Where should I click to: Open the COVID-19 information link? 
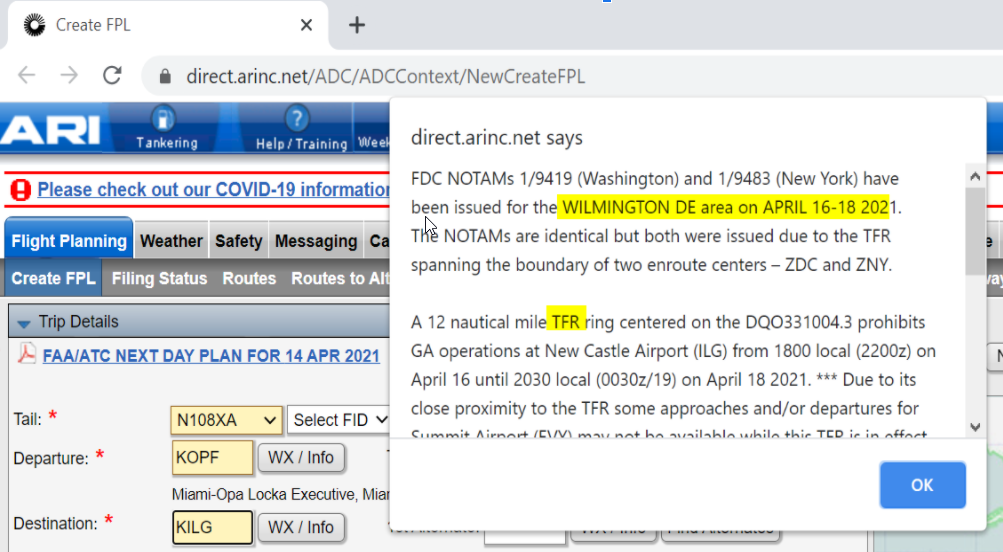click(x=214, y=189)
